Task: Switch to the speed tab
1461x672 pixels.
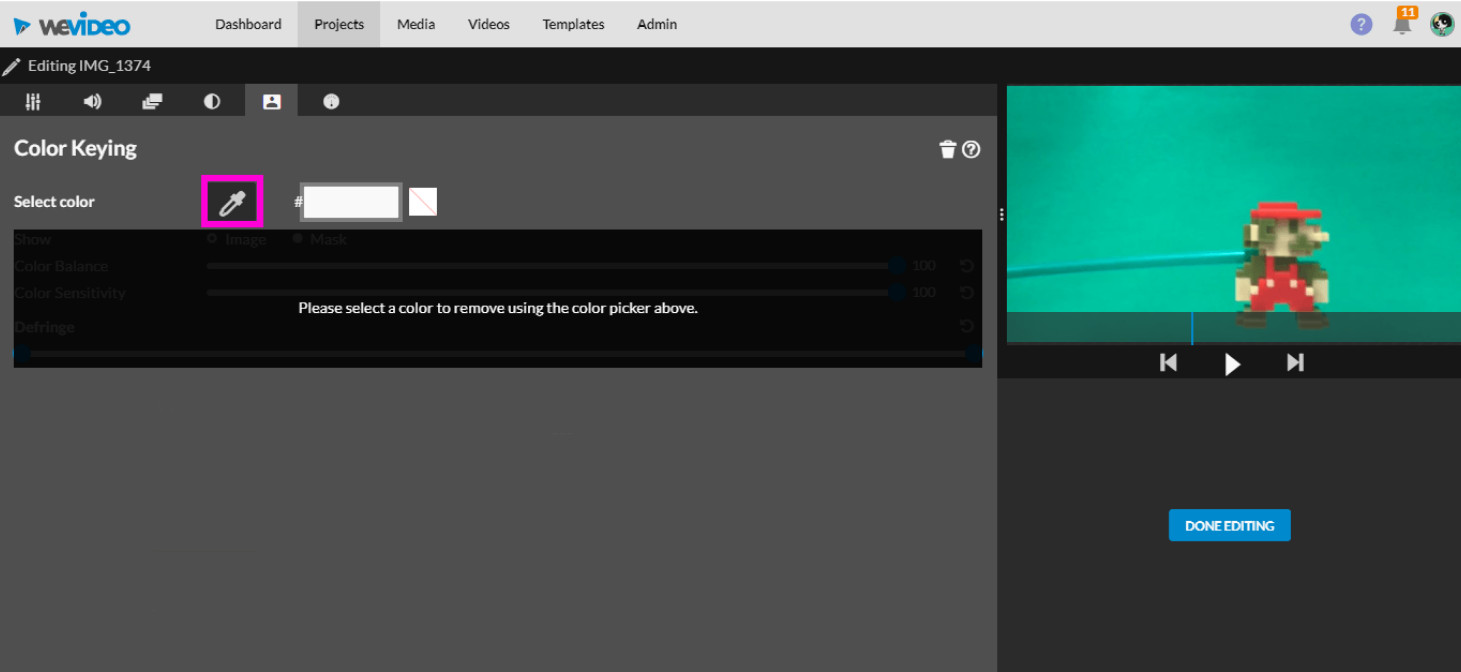Action: tap(331, 101)
